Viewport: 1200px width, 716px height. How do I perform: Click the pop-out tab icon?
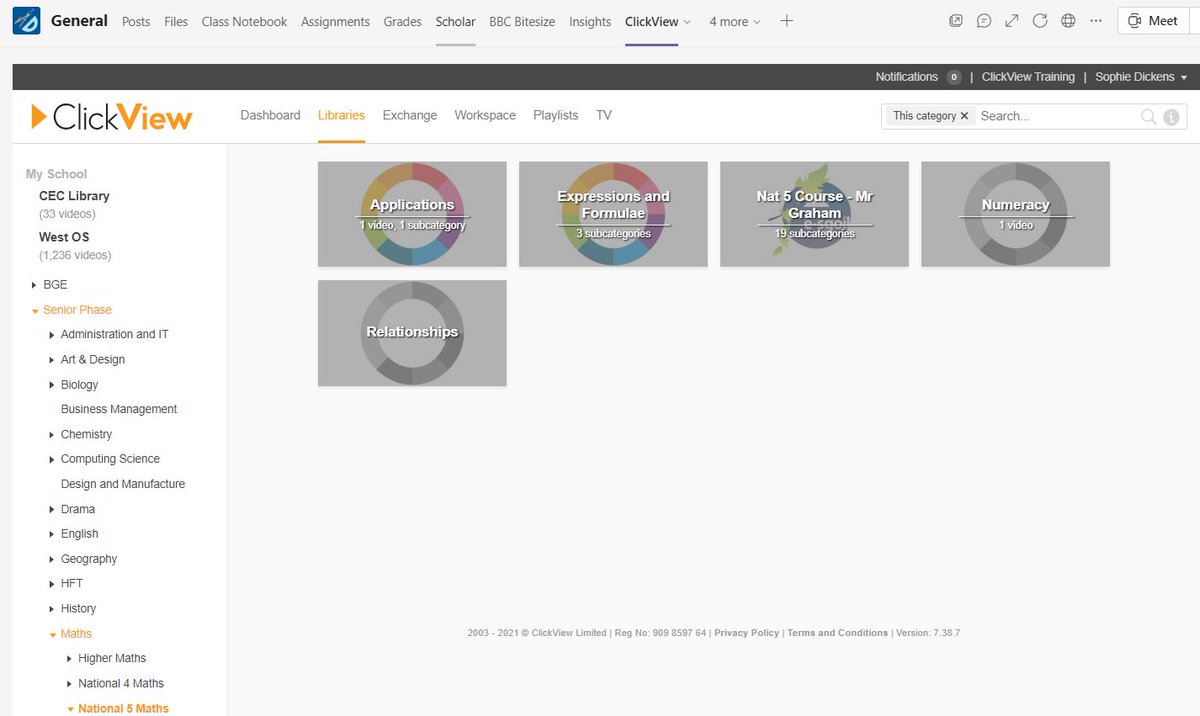(956, 21)
